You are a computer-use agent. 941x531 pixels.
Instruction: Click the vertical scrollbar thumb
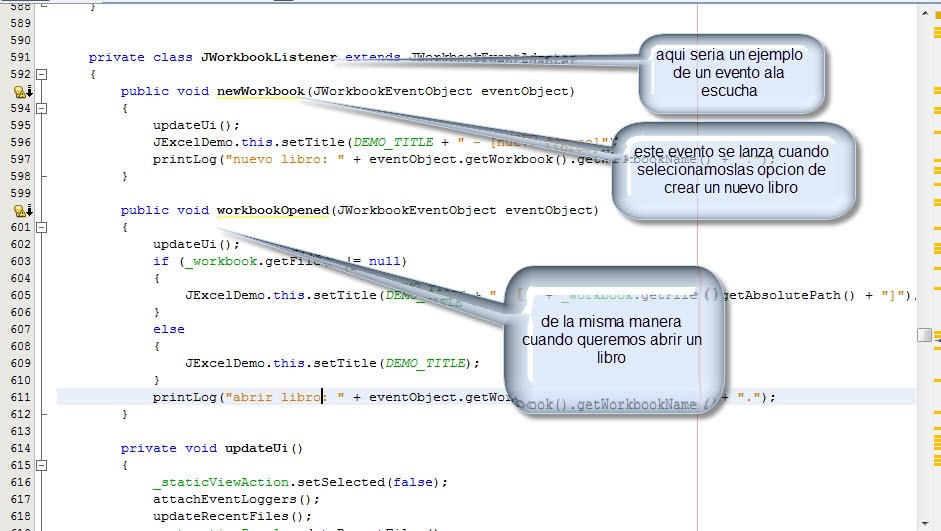tap(924, 335)
